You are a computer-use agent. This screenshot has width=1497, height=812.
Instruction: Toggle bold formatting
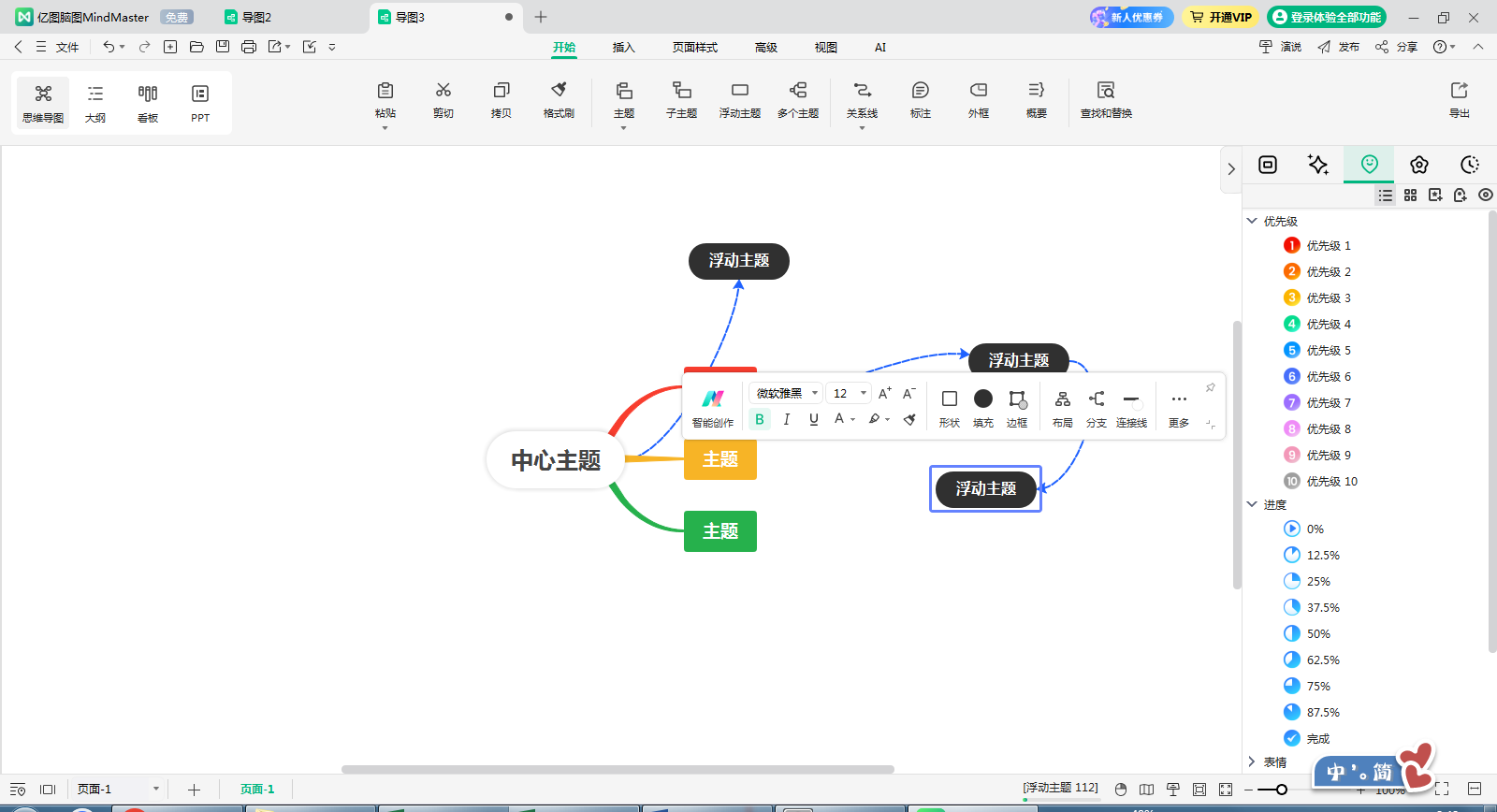(760, 419)
